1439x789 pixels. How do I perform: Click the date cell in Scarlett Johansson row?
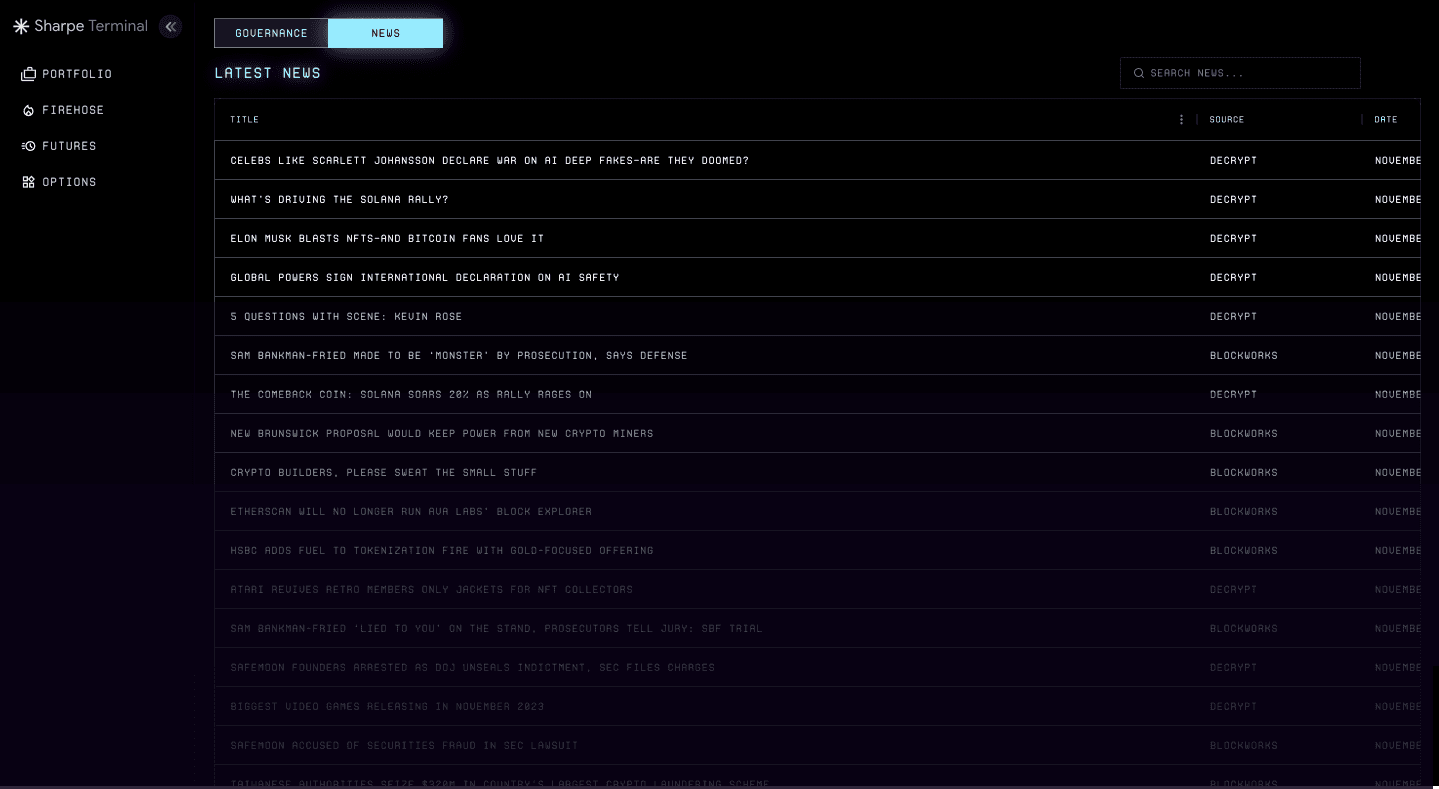[x=1397, y=160]
